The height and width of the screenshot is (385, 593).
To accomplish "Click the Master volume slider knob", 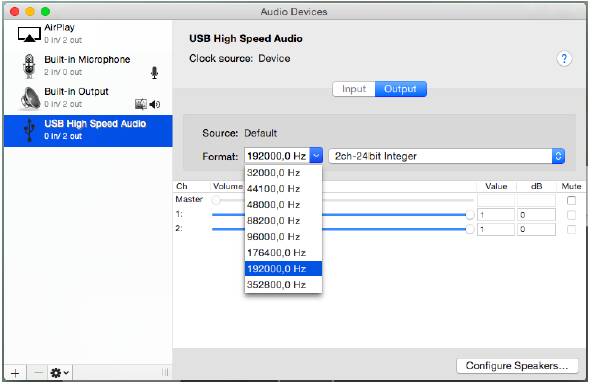I will [216, 200].
